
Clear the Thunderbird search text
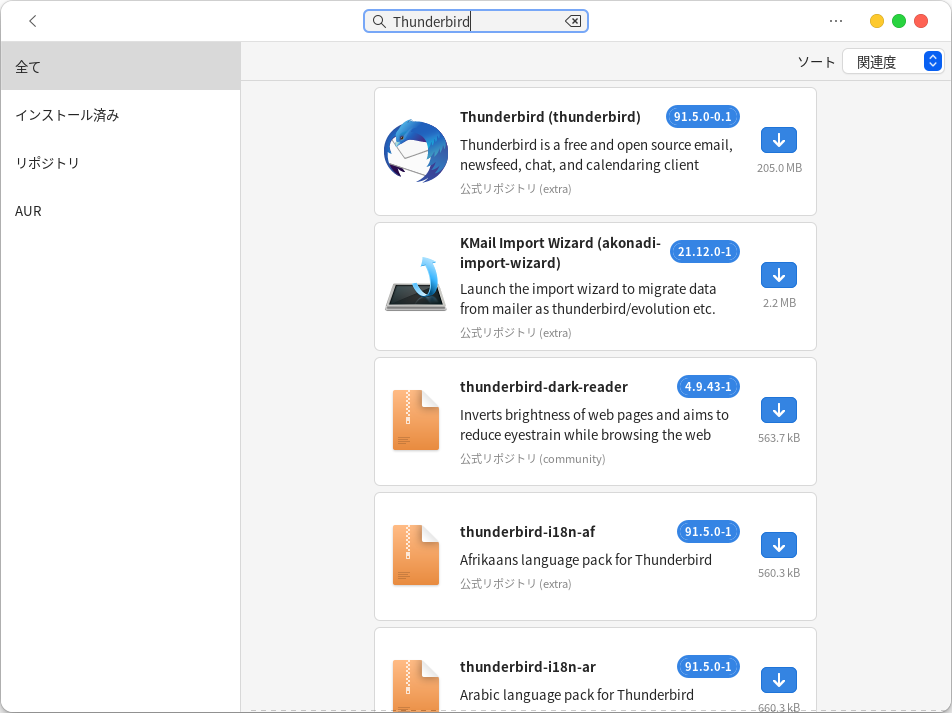click(573, 21)
